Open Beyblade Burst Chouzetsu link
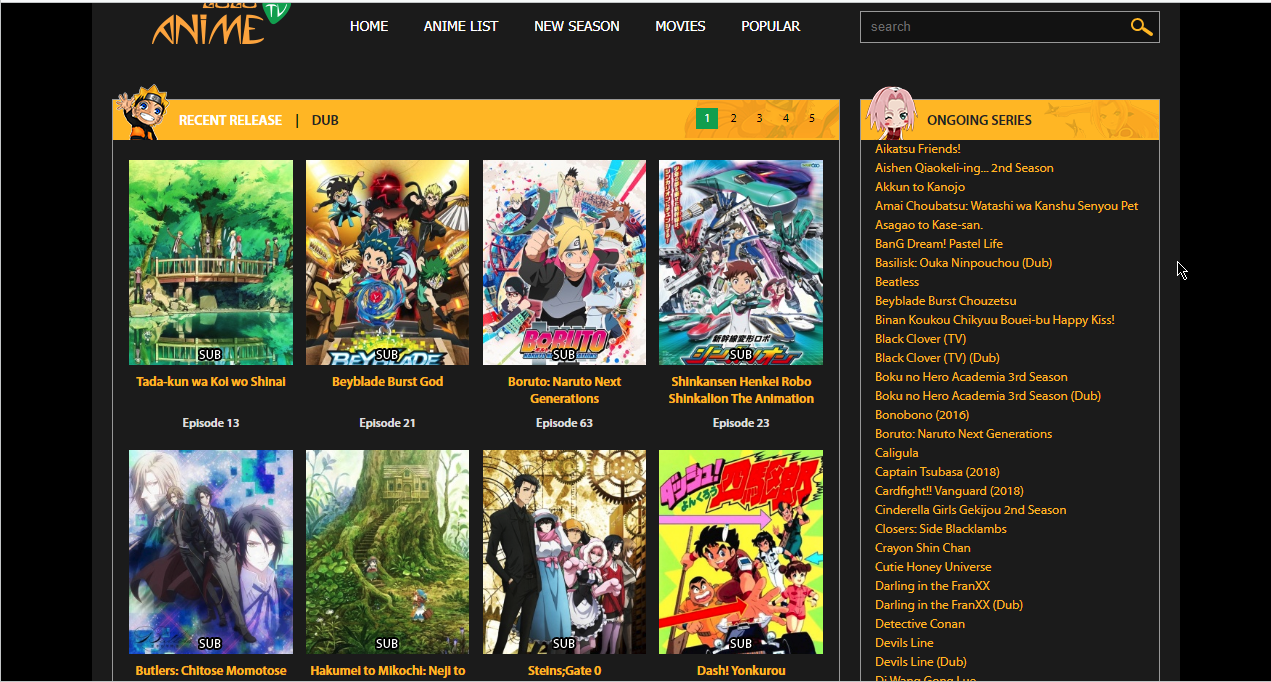 pos(945,301)
